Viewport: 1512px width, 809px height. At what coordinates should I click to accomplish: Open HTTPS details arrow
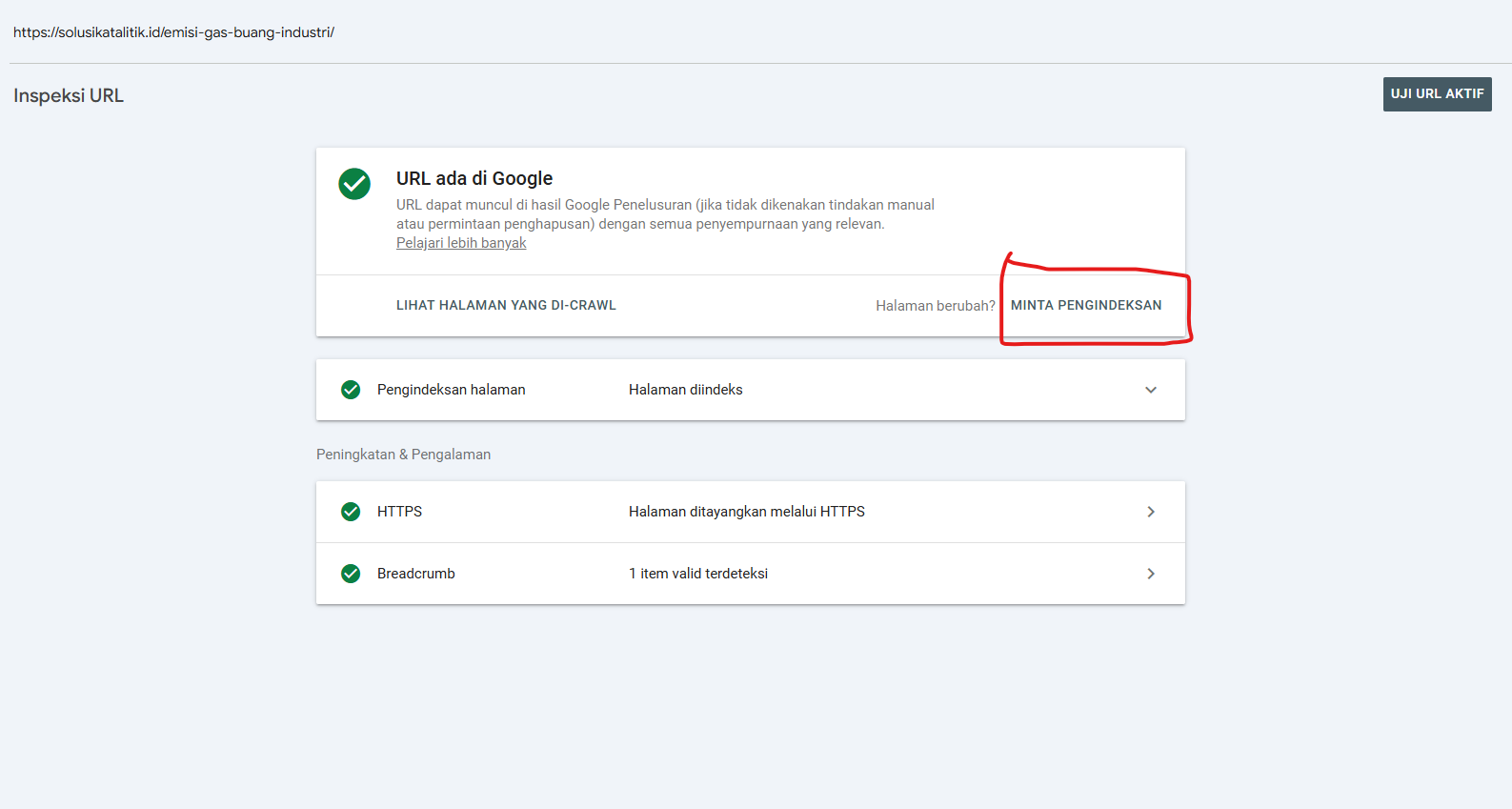pyautogui.click(x=1151, y=512)
